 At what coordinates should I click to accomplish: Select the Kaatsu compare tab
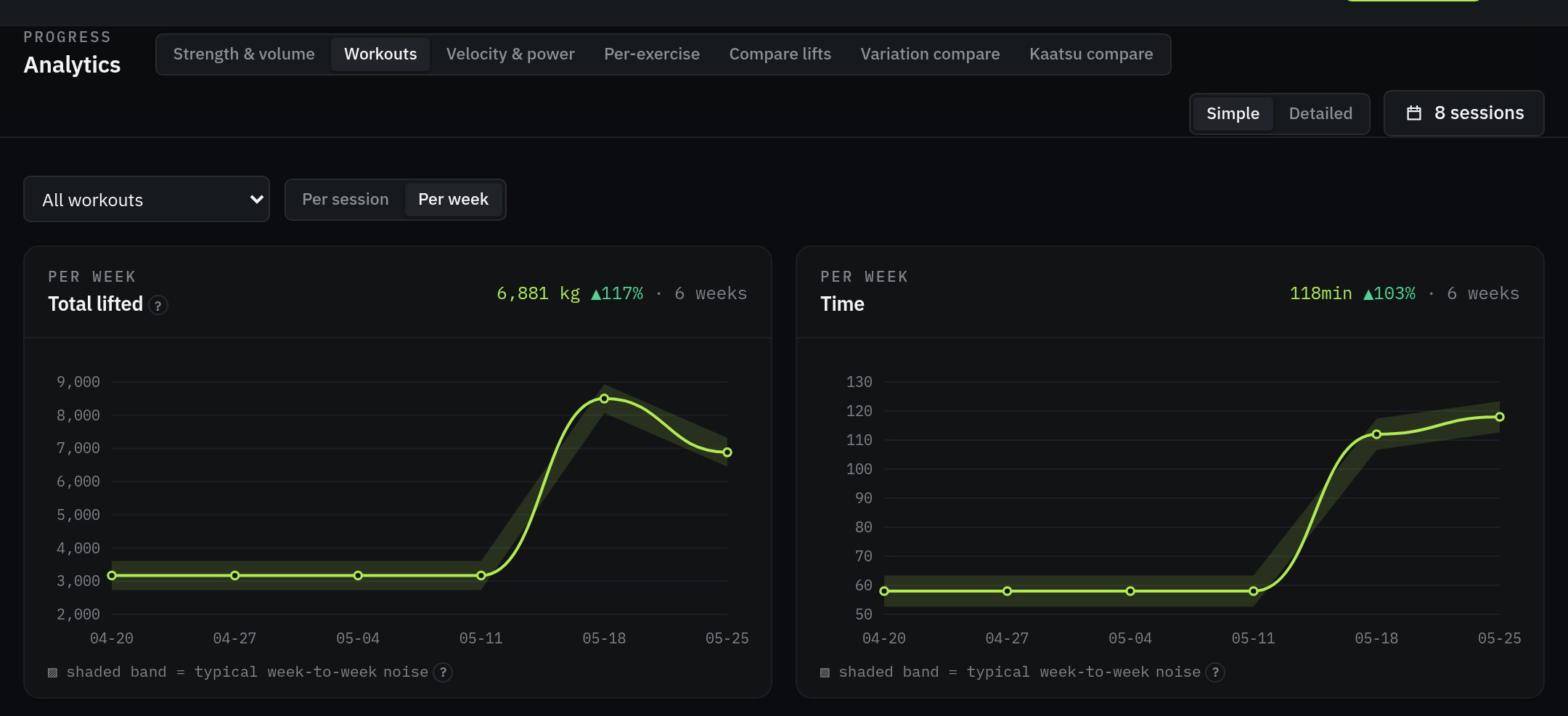point(1091,54)
